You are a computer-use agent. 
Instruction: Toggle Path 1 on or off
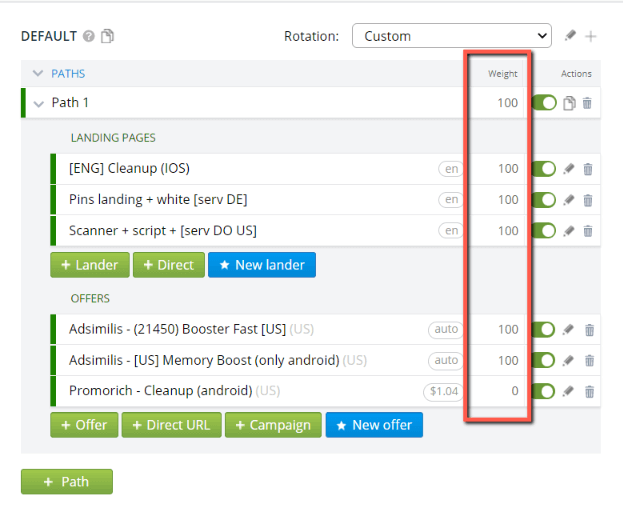point(545,103)
